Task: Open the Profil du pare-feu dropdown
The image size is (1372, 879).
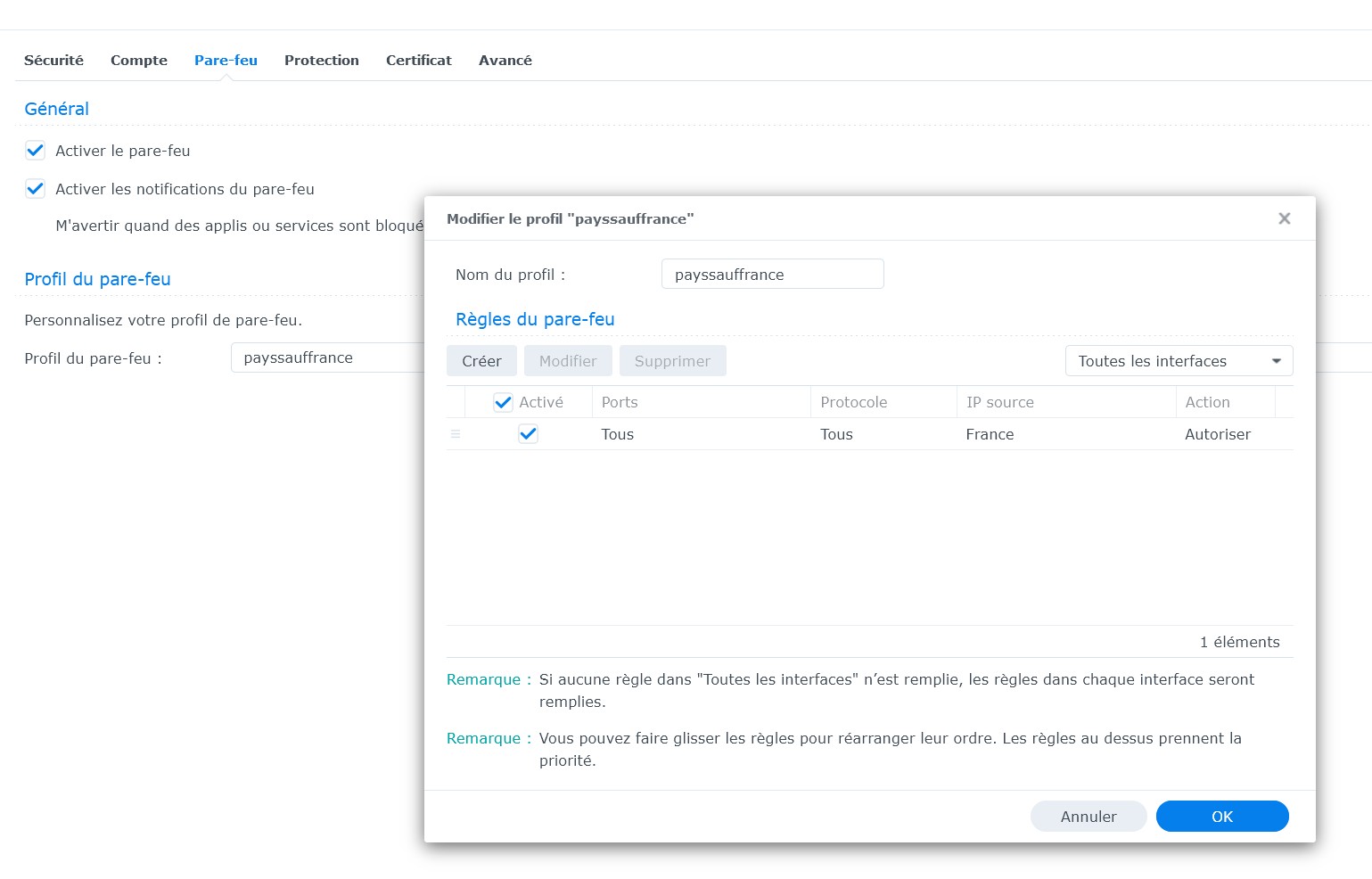Action: (x=326, y=357)
